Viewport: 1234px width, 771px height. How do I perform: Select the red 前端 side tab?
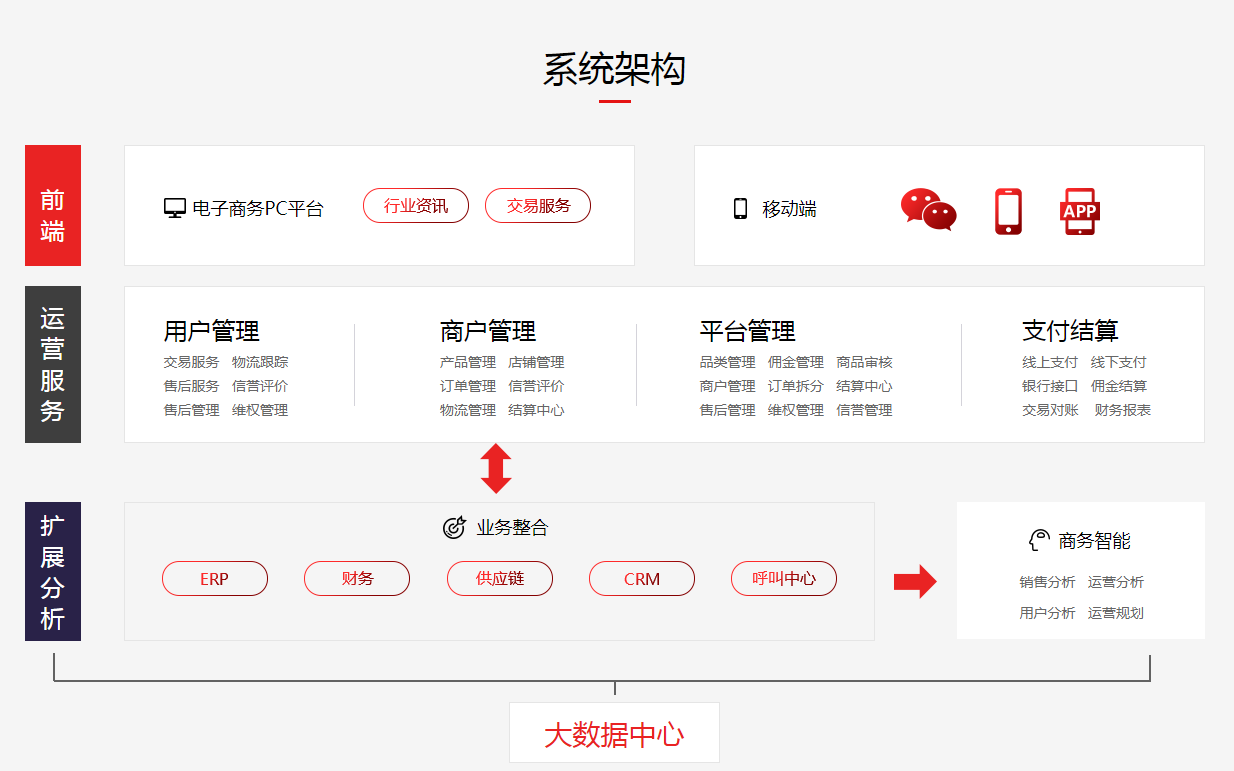53,205
